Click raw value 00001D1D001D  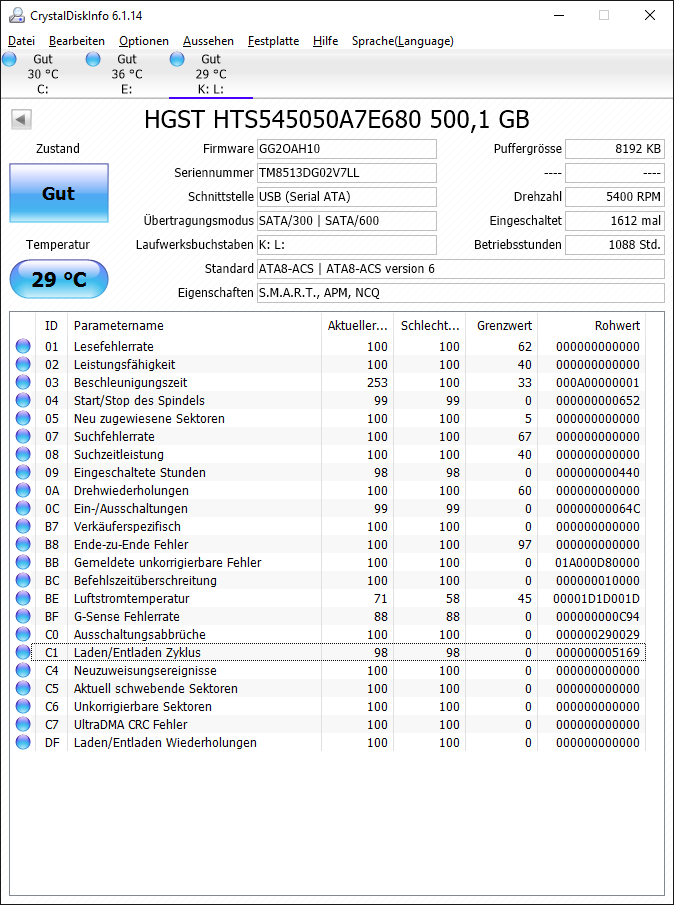tap(597, 599)
